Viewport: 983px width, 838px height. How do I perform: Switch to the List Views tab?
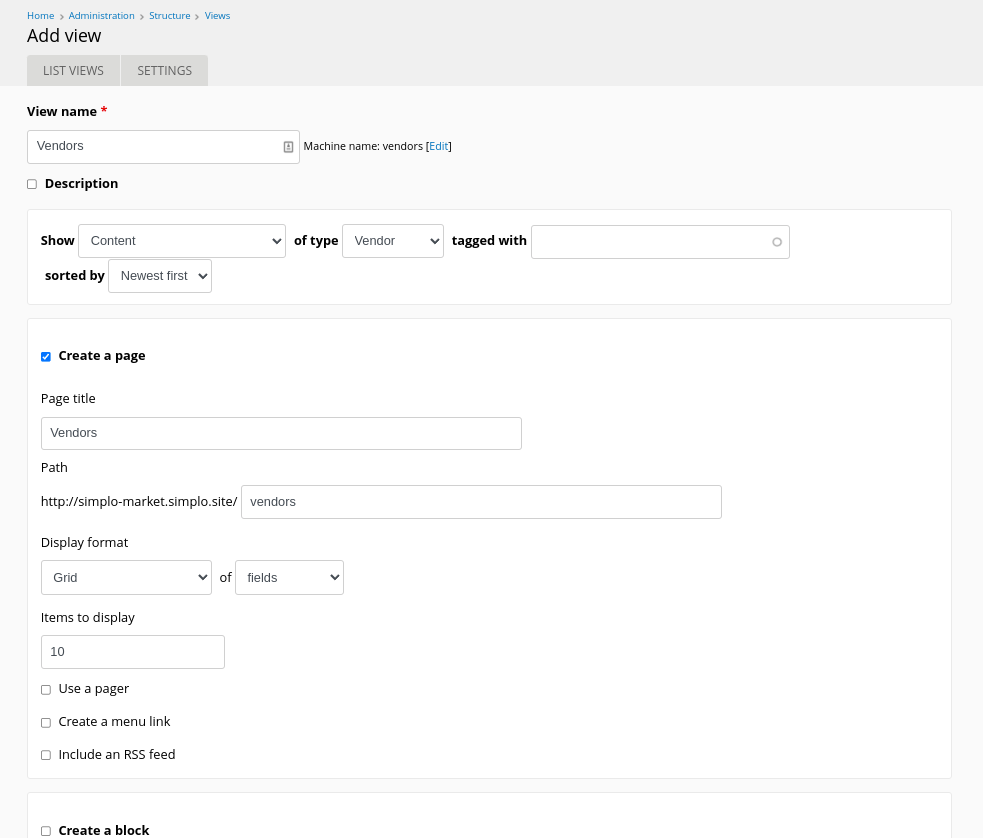[x=73, y=71]
